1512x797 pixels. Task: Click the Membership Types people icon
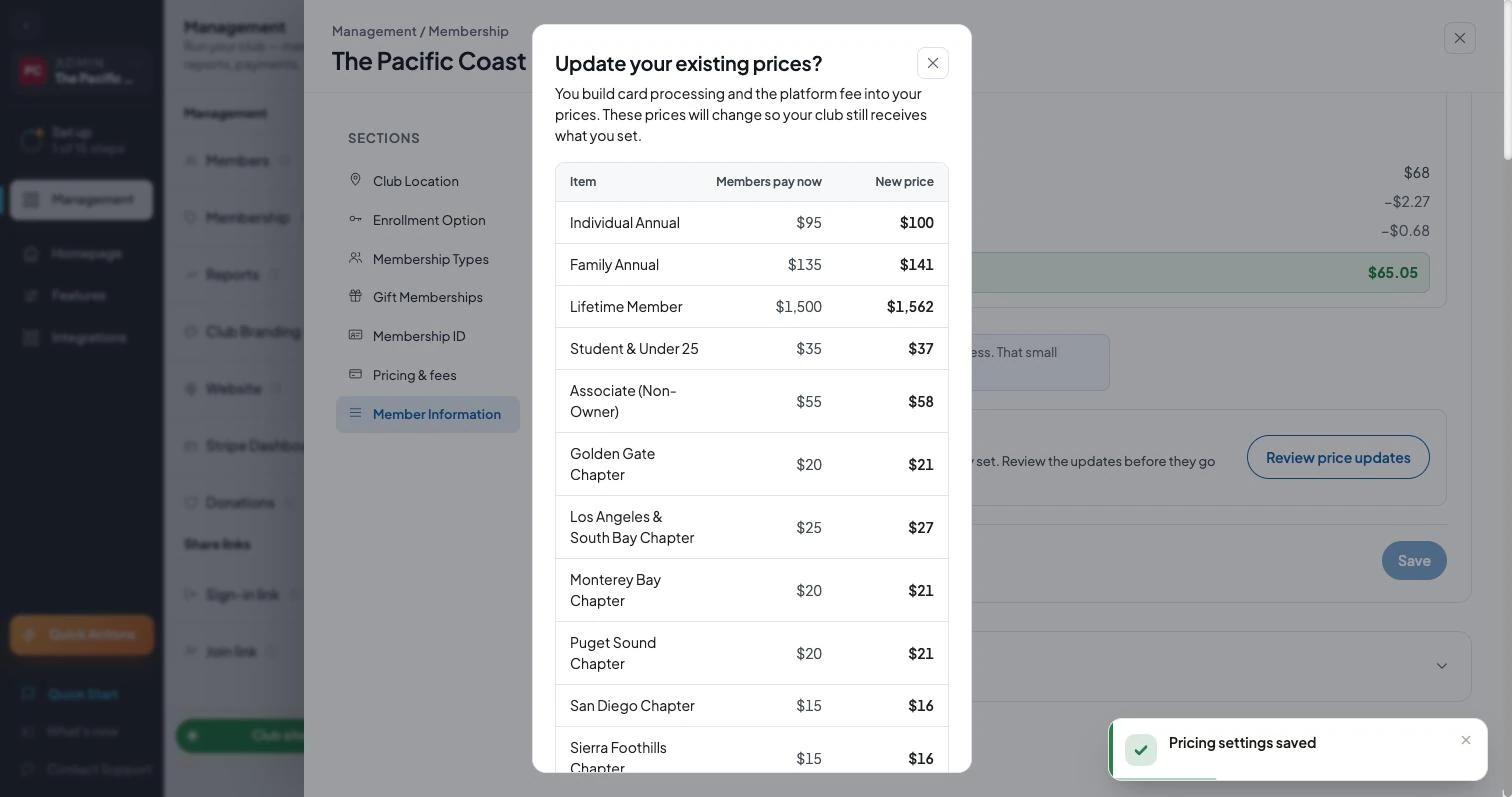click(355, 258)
